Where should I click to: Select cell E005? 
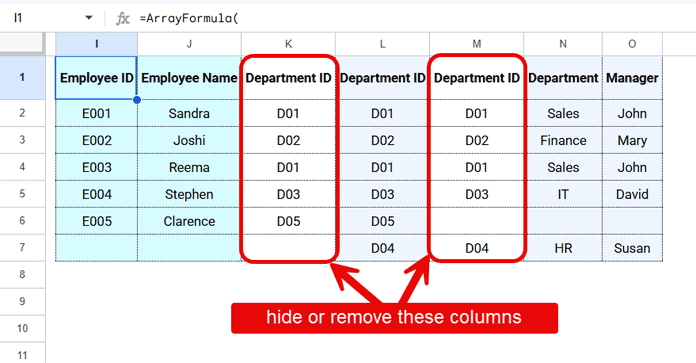click(x=96, y=221)
